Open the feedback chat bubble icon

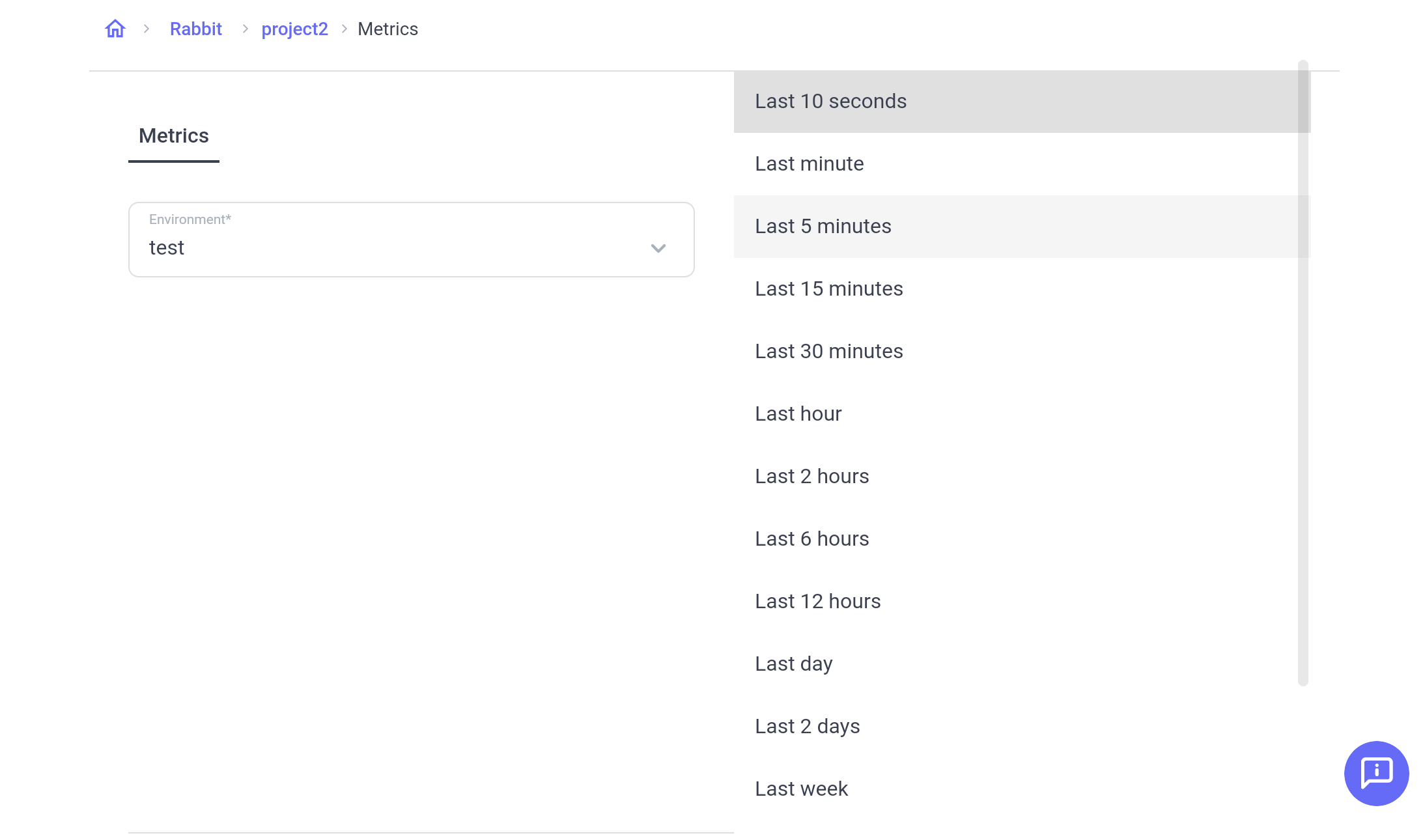click(x=1376, y=774)
